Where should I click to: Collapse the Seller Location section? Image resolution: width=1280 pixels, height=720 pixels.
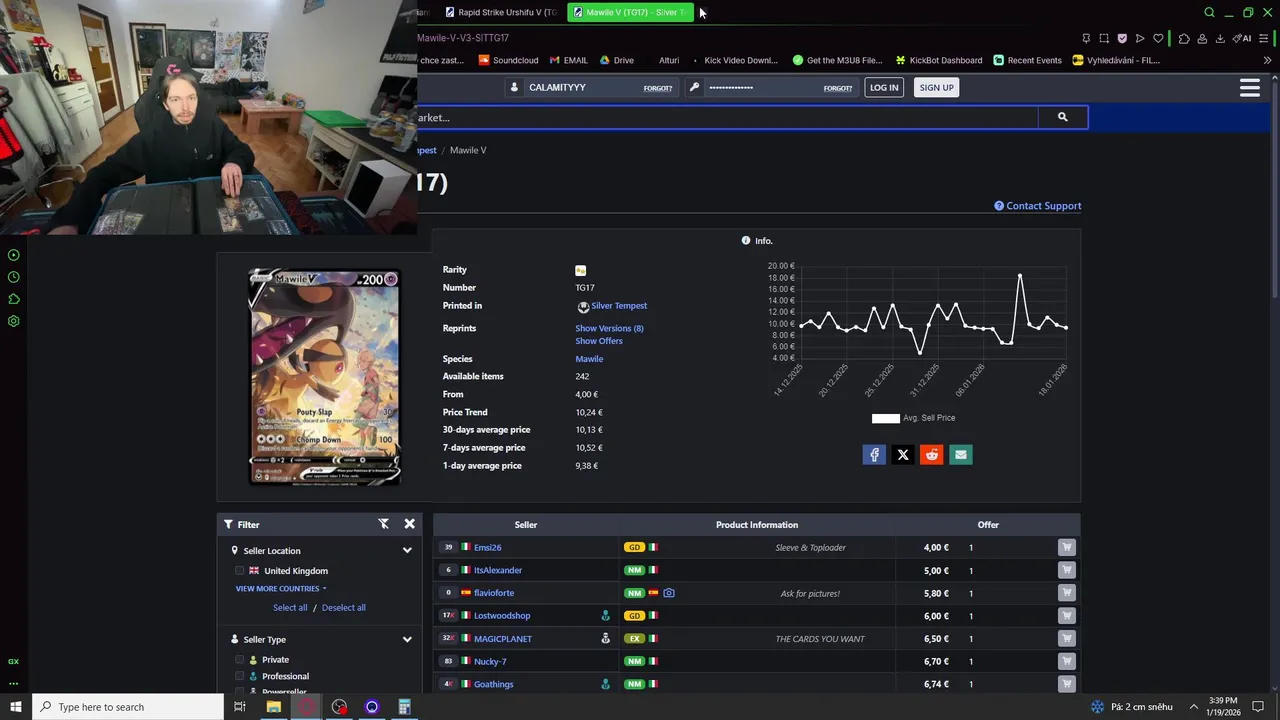(x=407, y=550)
